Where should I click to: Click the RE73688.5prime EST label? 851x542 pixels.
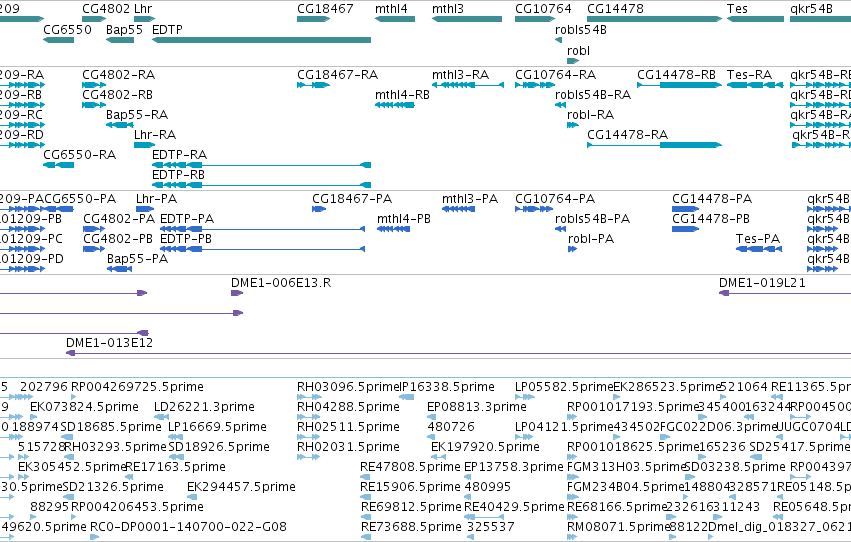pos(410,527)
